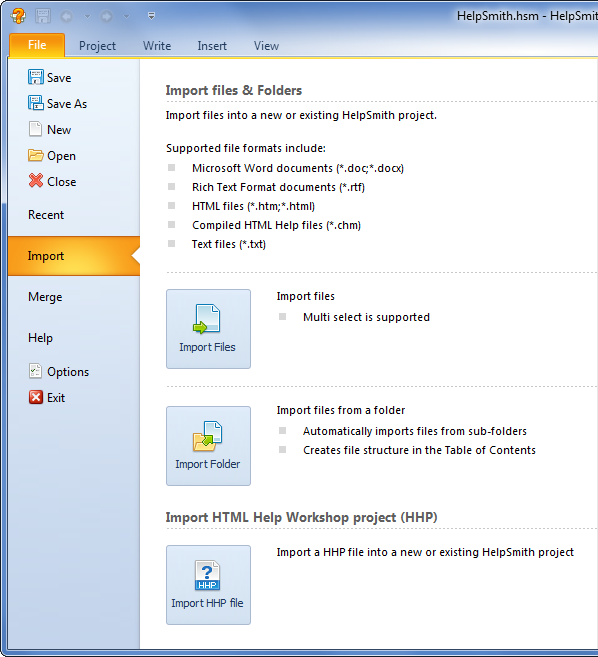
Task: Open the Merge section
Action: [45, 297]
